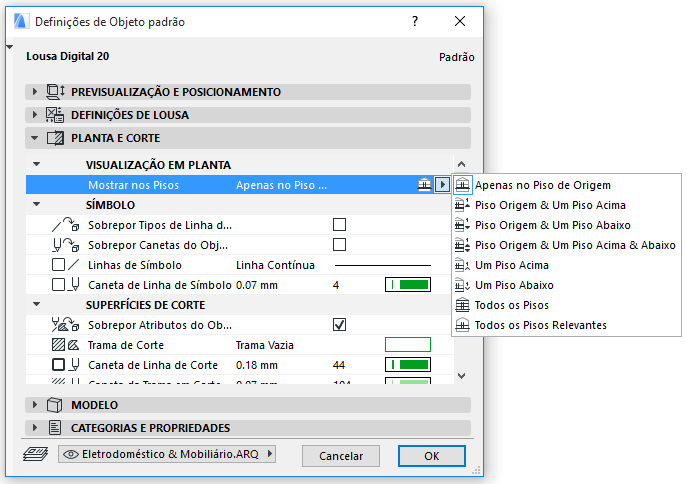Click icon next to Todos os Pisos option
The width and height of the screenshot is (687, 484).
pyautogui.click(x=462, y=305)
